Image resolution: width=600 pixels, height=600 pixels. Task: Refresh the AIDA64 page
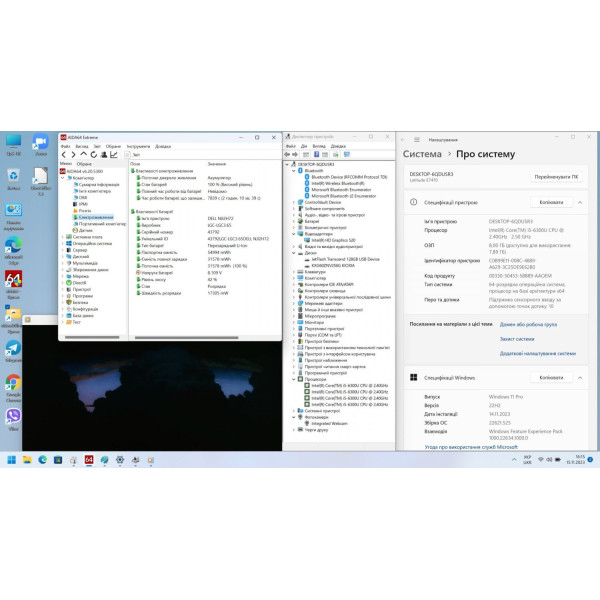pyautogui.click(x=93, y=155)
